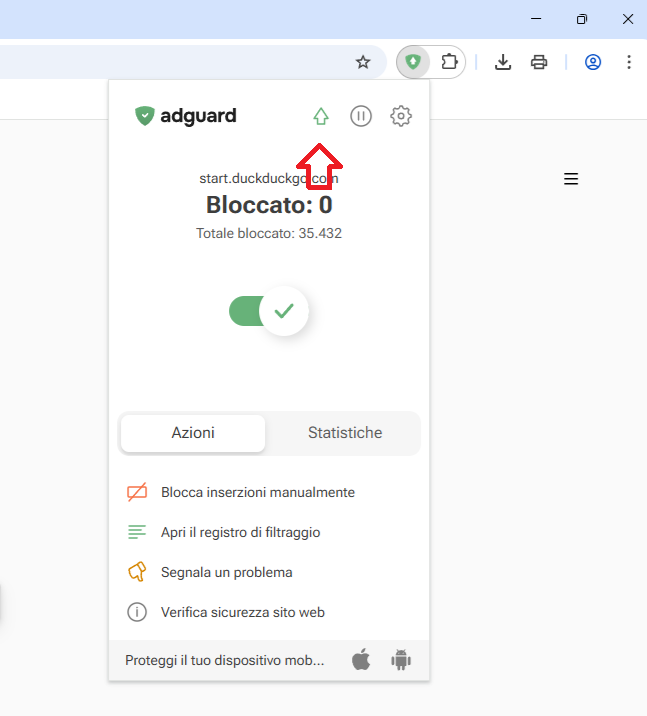Minimize the browser window
The height and width of the screenshot is (716, 647).
(x=536, y=19)
